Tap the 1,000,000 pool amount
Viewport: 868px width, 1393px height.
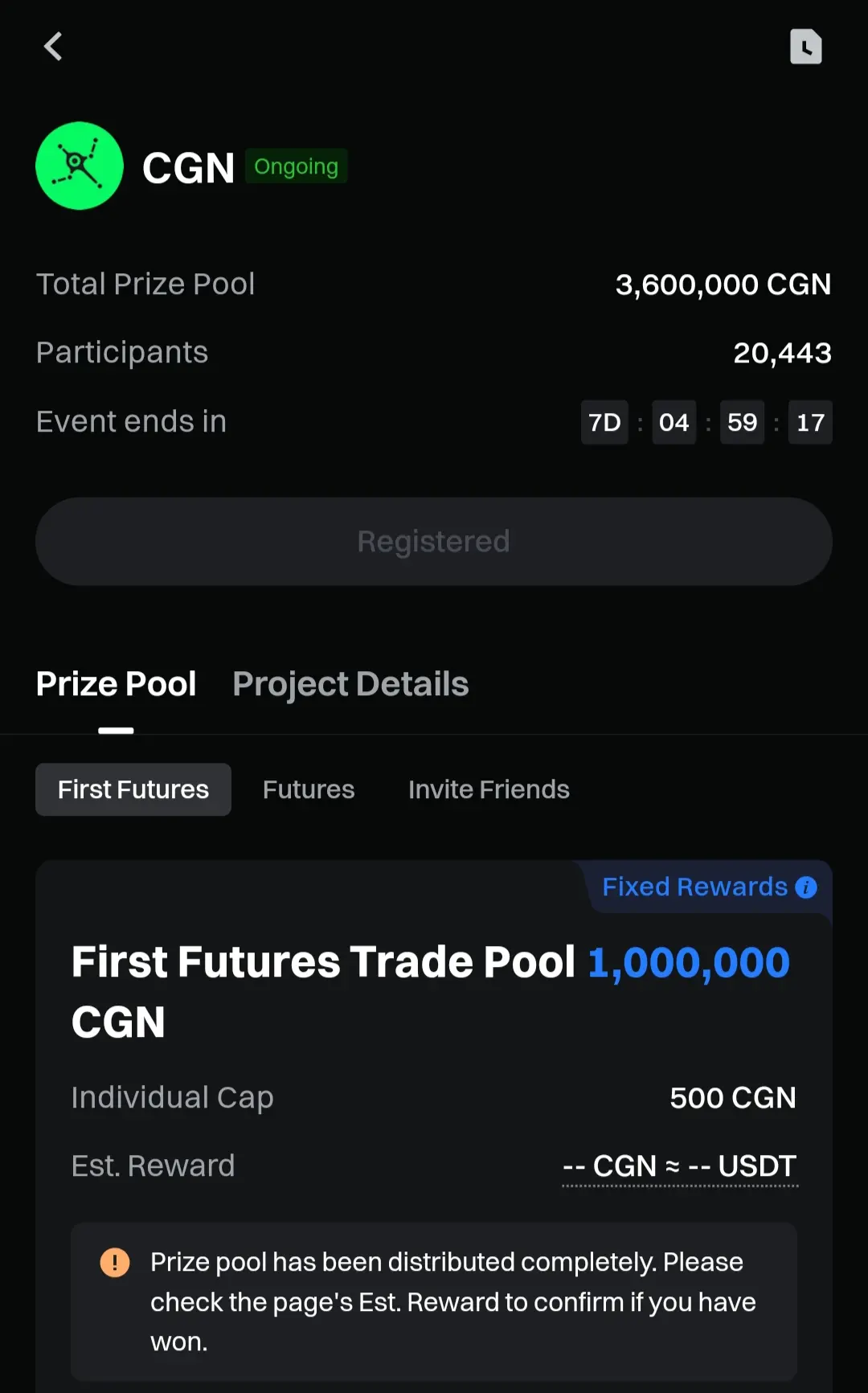689,963
